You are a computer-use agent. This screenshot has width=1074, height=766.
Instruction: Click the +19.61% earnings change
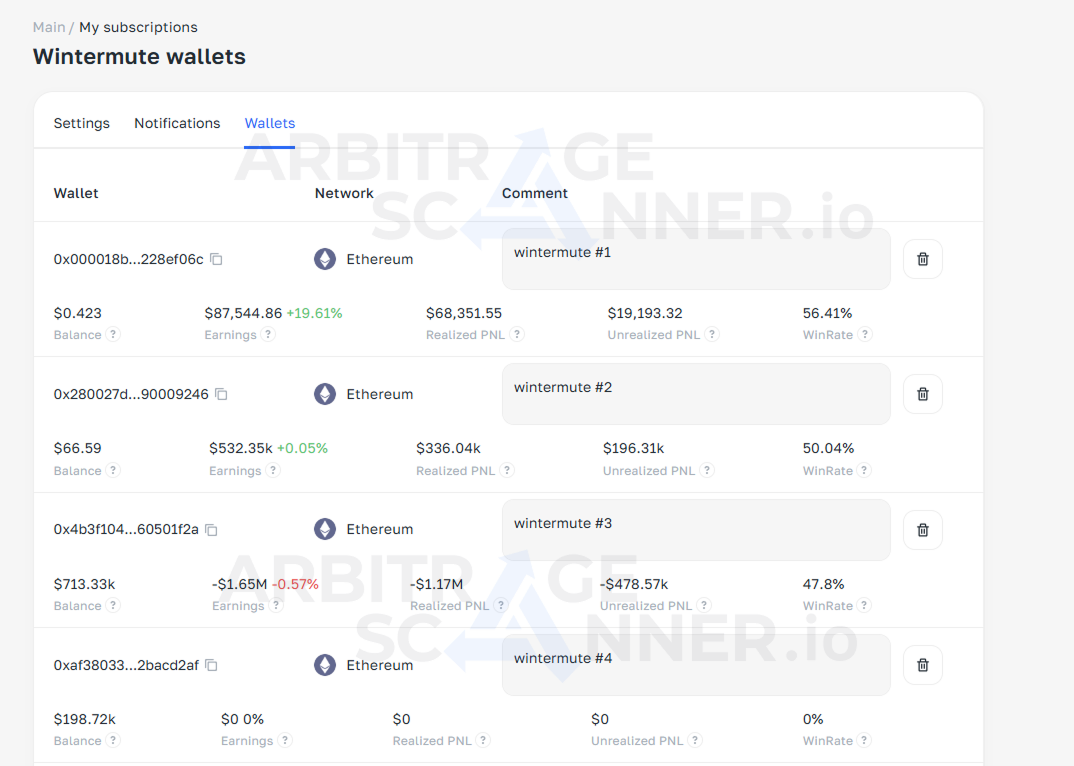[x=314, y=313]
